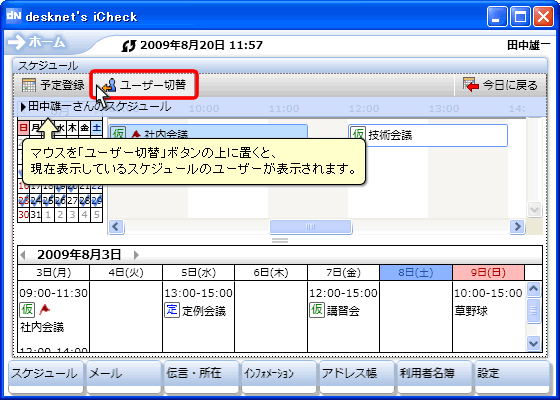560x400 pixels.
Task: Click the 仮 icon on 技術会議 event
Action: pos(358,135)
